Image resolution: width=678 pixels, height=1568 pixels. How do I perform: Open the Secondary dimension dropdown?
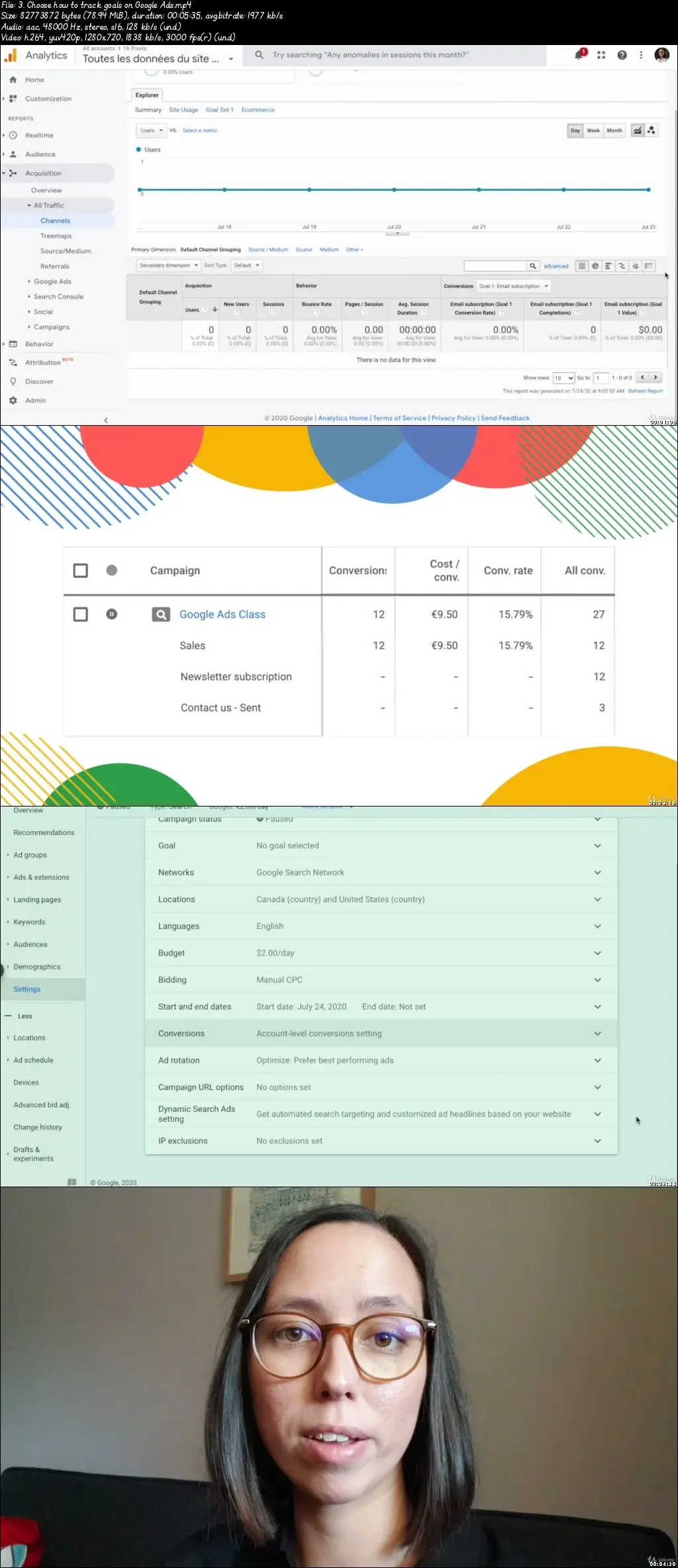pyautogui.click(x=168, y=266)
